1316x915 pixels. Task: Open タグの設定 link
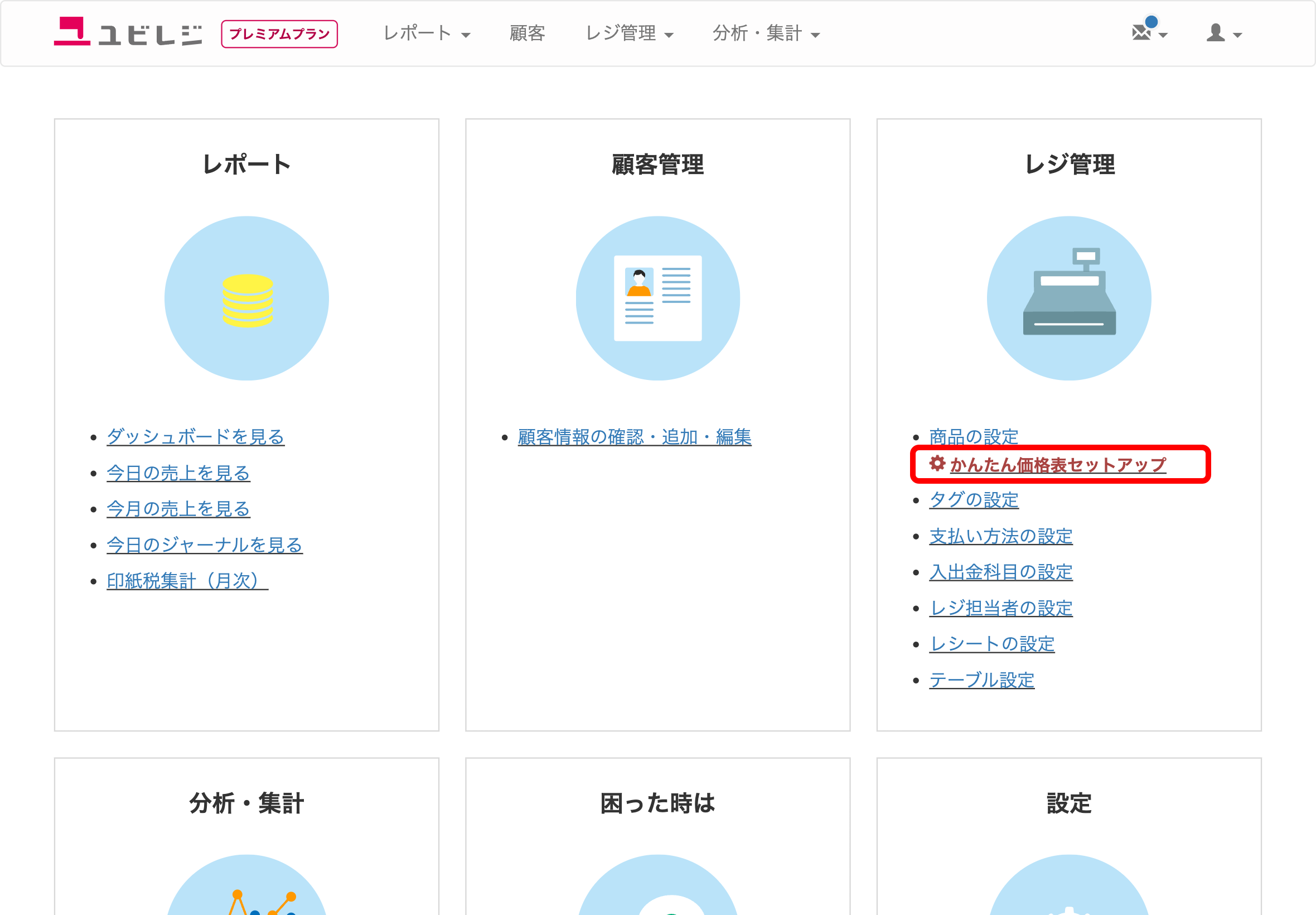pos(974,500)
